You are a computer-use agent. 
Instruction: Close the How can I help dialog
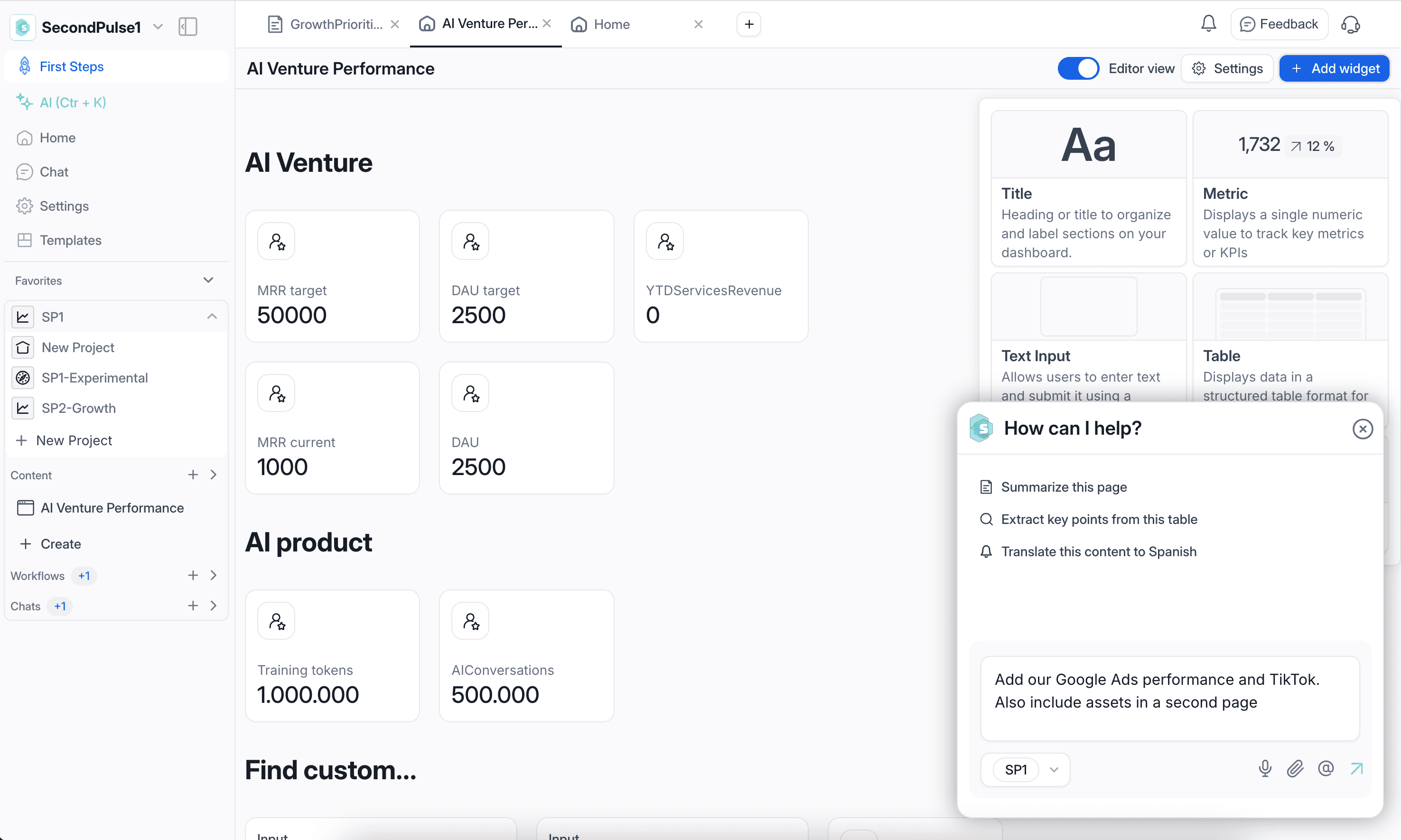pyautogui.click(x=1362, y=429)
